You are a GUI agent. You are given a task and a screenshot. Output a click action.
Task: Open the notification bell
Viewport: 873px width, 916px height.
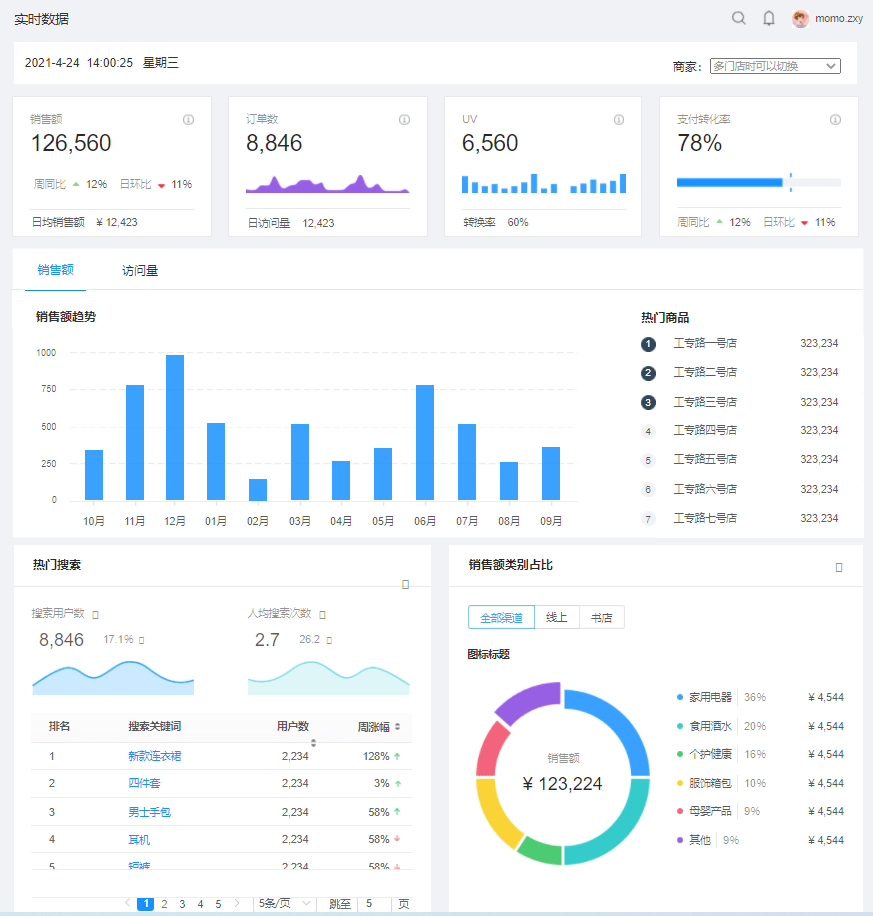pos(769,18)
